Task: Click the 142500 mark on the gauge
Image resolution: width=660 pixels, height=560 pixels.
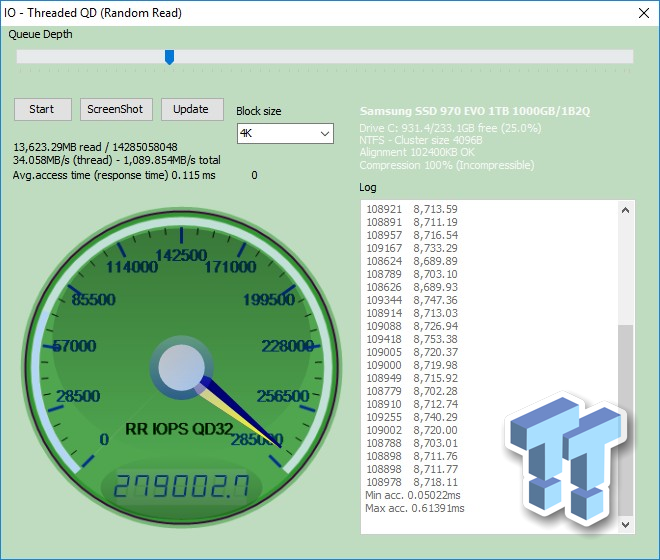Action: click(181, 255)
